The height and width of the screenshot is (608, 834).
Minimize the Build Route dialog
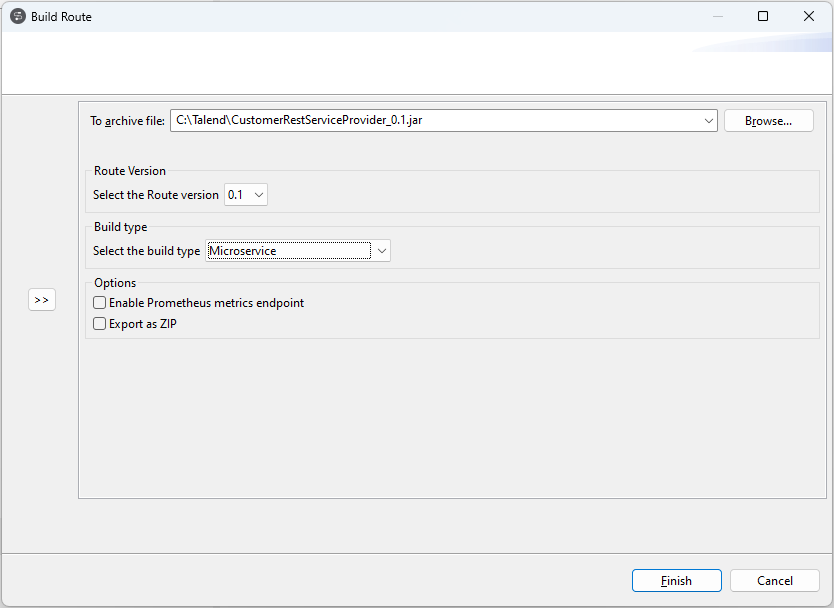pos(717,16)
